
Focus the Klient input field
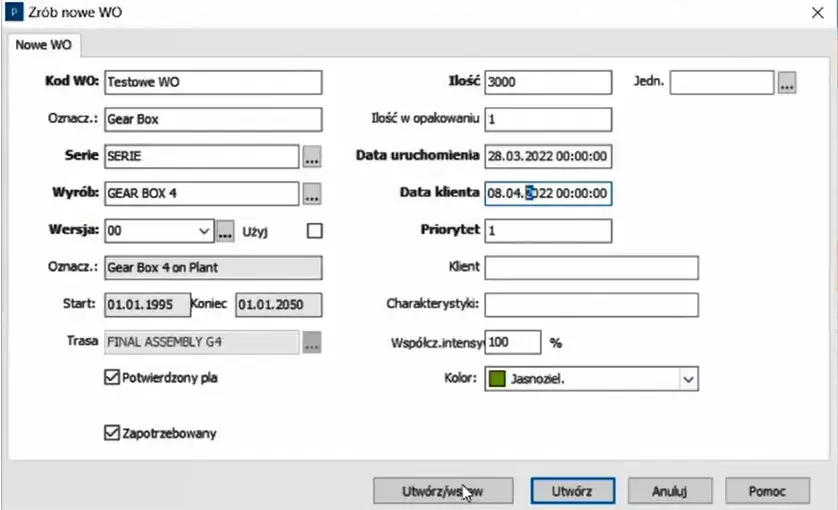click(591, 268)
